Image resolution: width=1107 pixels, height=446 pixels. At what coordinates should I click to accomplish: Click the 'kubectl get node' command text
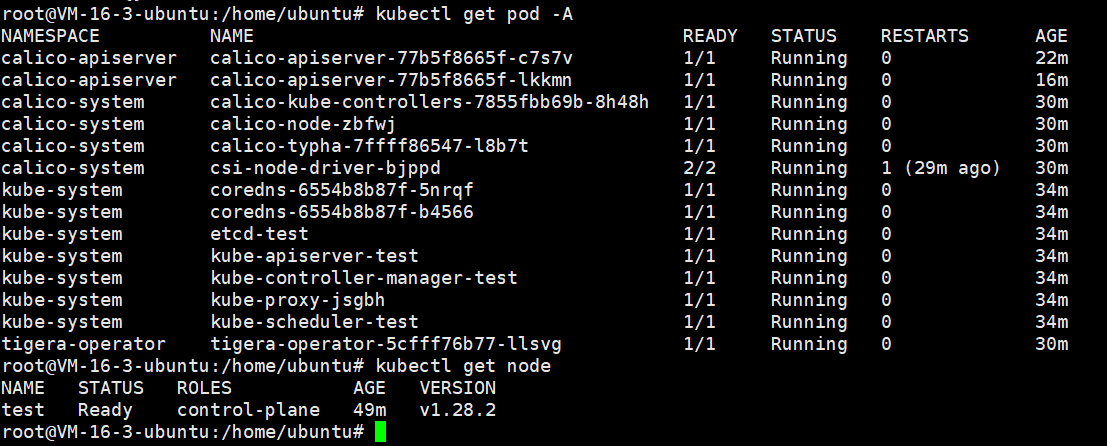[463, 366]
